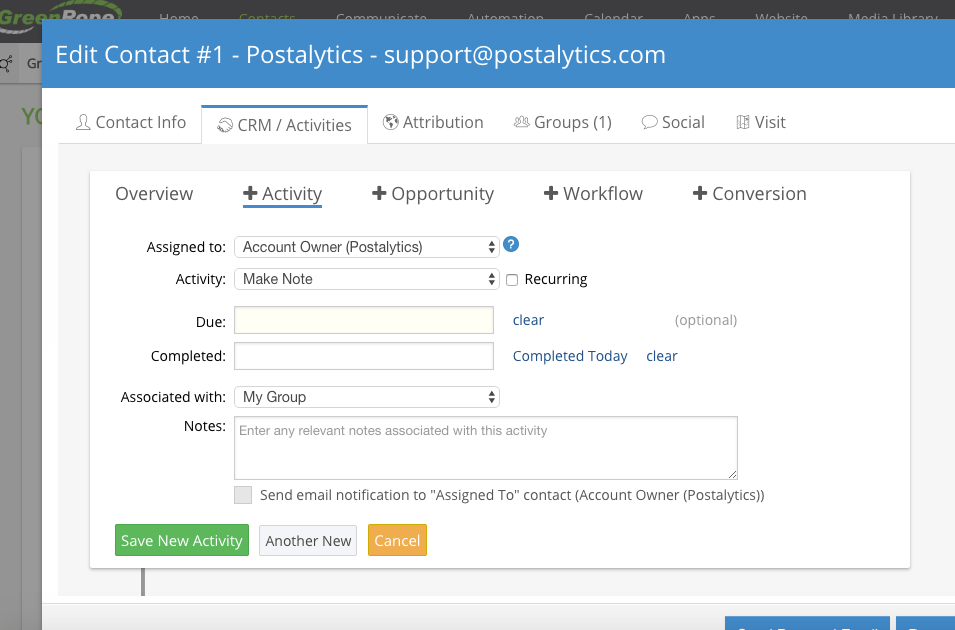Click the Due date field
955x630 pixels.
tap(364, 320)
